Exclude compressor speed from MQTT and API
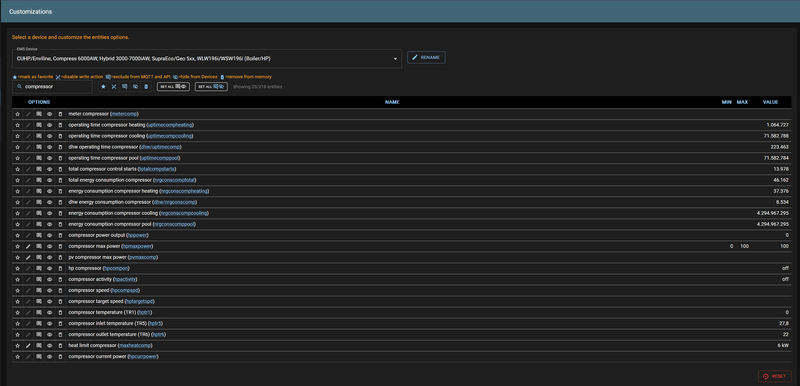The height and width of the screenshot is (386, 800). coord(39,291)
